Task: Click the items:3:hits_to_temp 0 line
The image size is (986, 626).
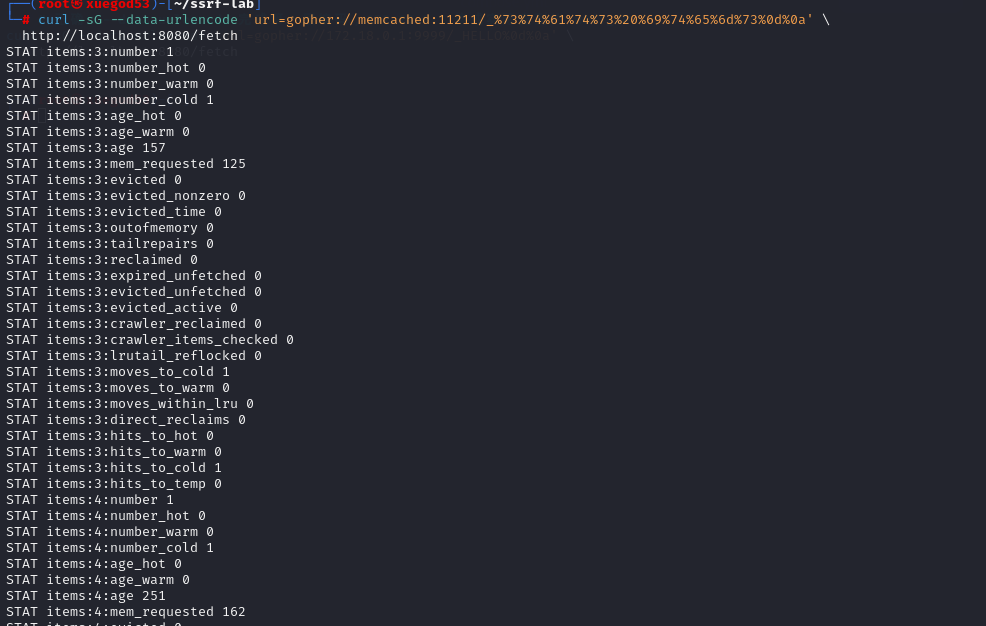Action: pos(114,484)
